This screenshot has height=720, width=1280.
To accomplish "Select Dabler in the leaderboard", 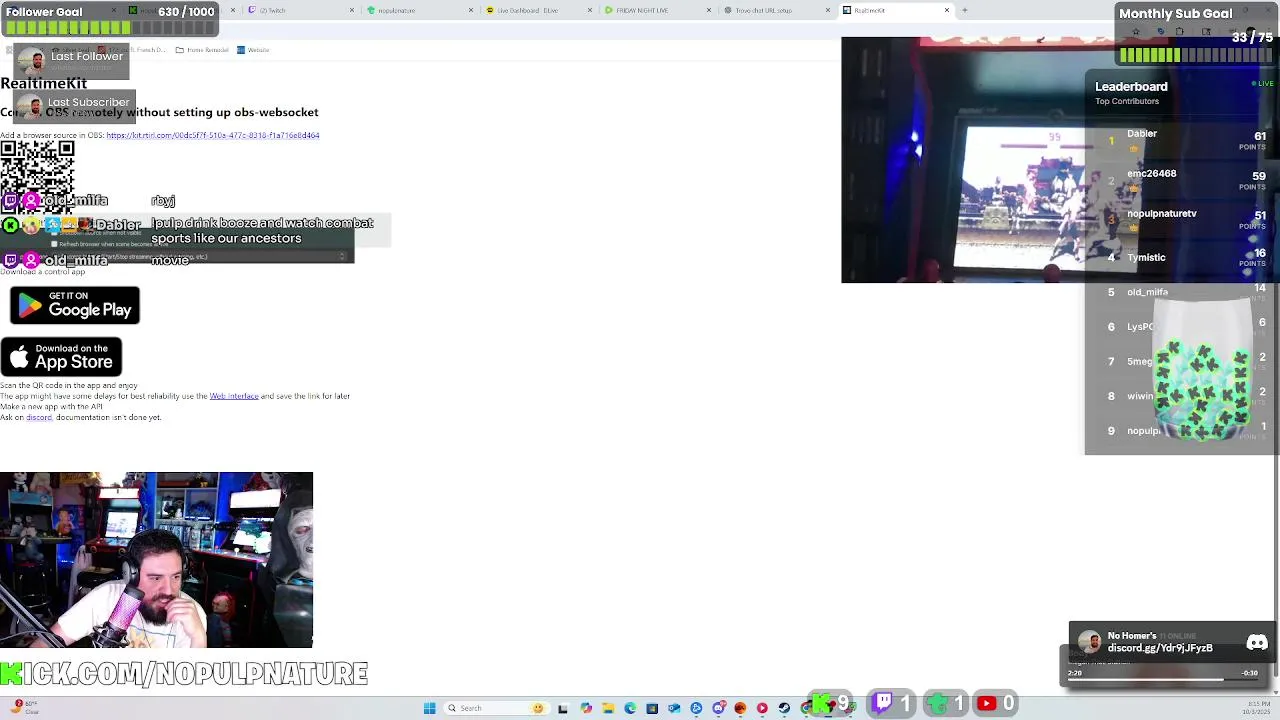I will point(1180,139).
